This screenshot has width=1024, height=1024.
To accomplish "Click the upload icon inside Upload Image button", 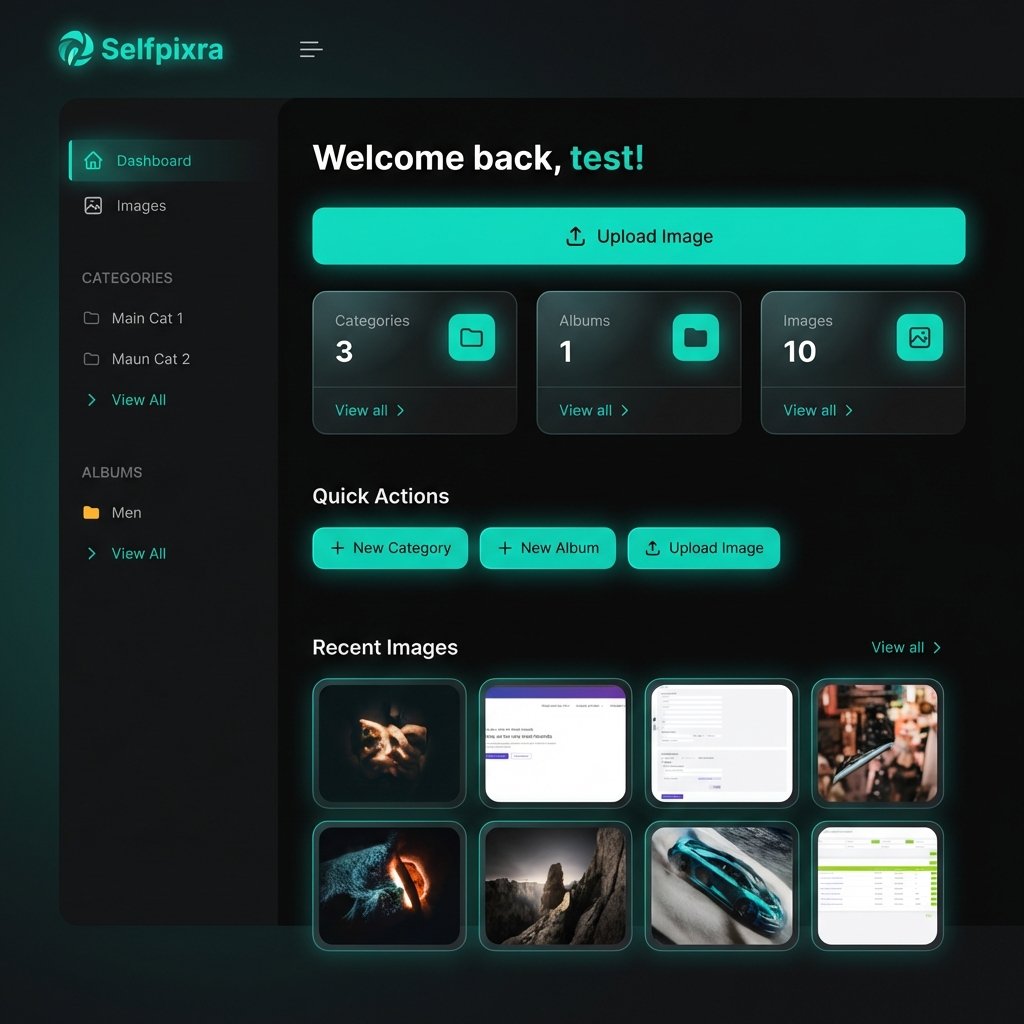I will coord(574,236).
